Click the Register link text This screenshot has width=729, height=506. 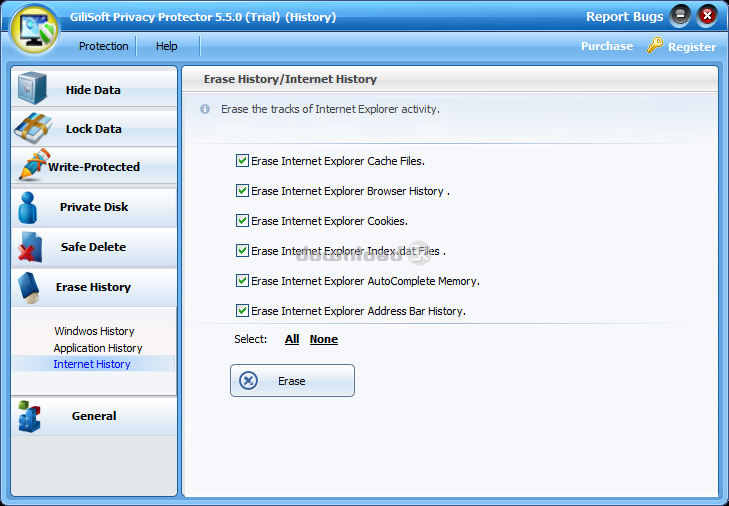point(692,47)
